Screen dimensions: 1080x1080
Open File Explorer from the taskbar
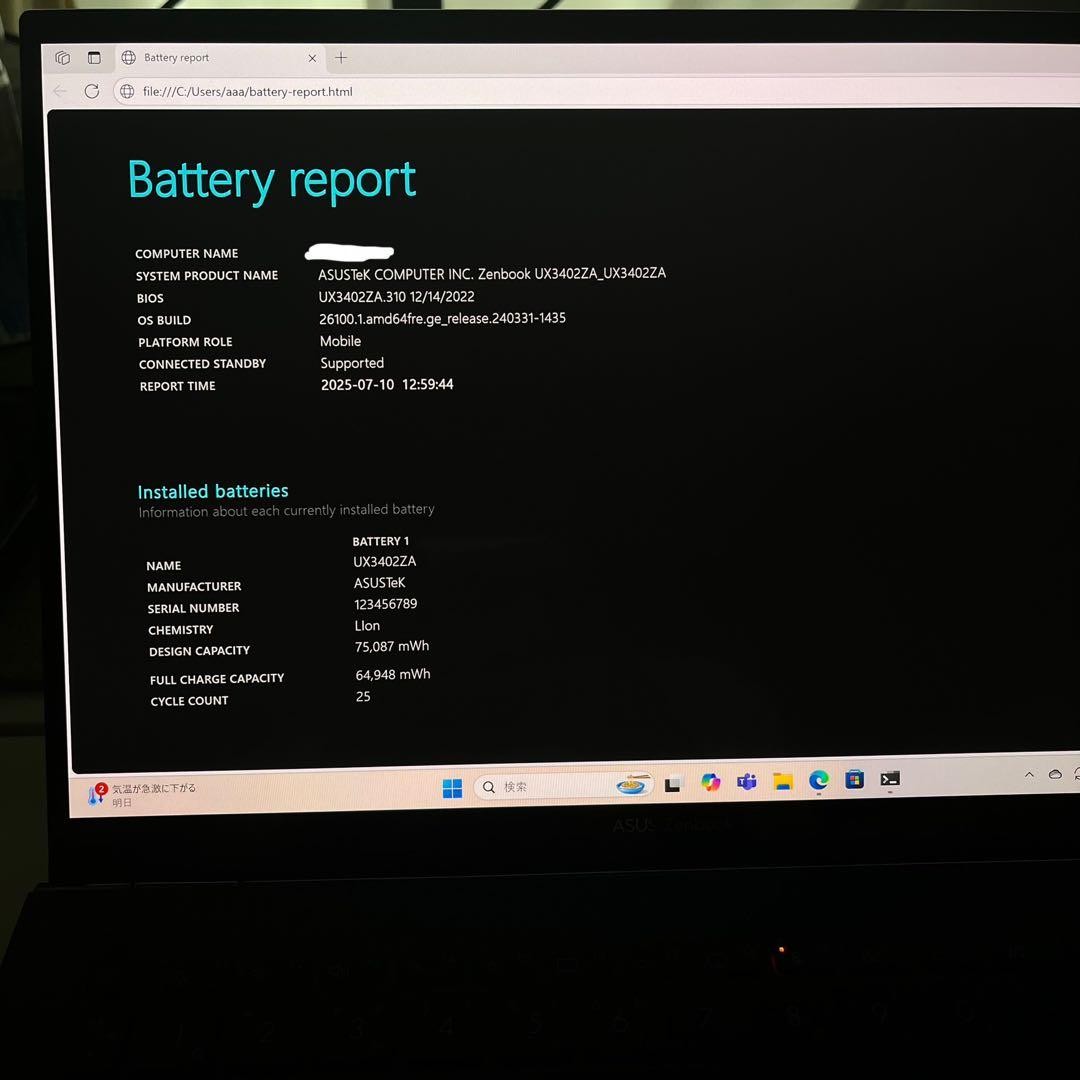[782, 781]
